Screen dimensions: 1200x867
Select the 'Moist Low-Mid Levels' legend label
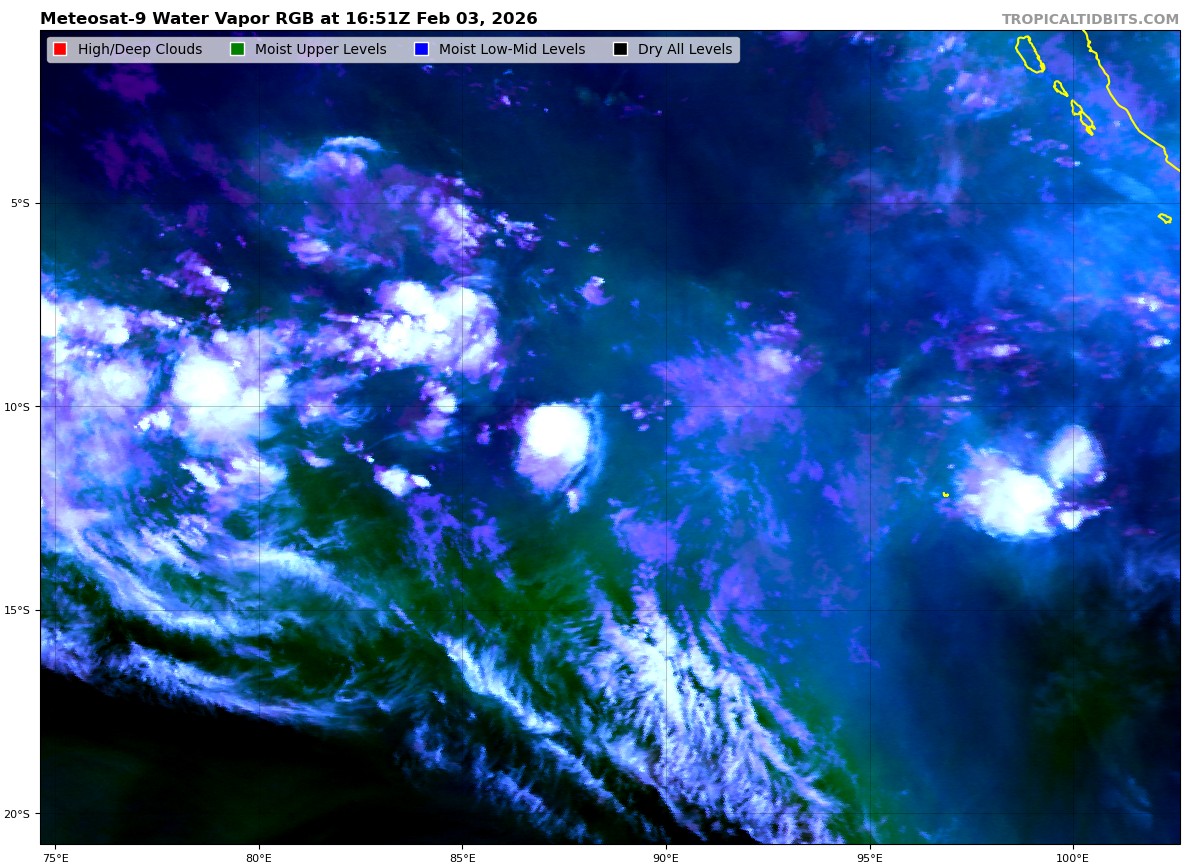[512, 50]
